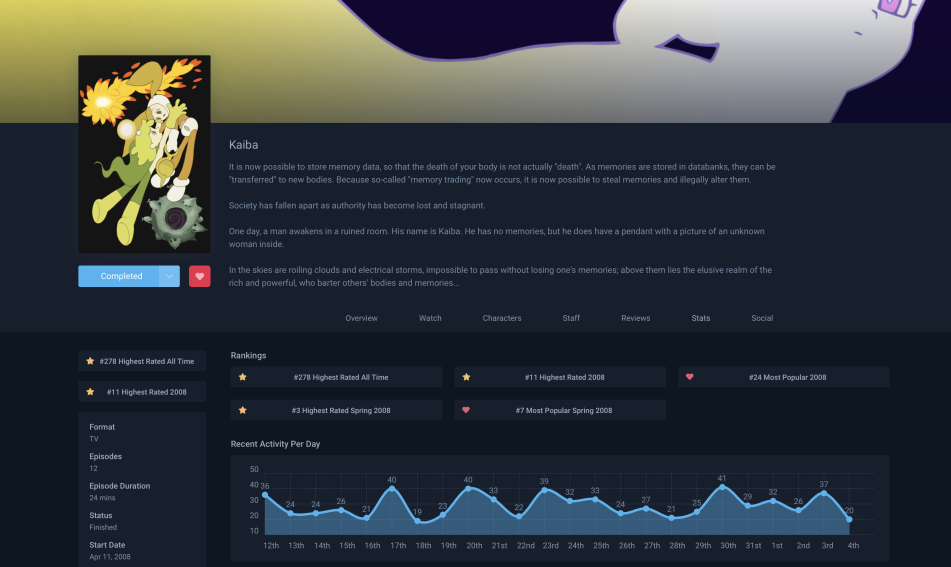
Task: Expand the Completed status dropdown arrow
Action: pos(169,276)
